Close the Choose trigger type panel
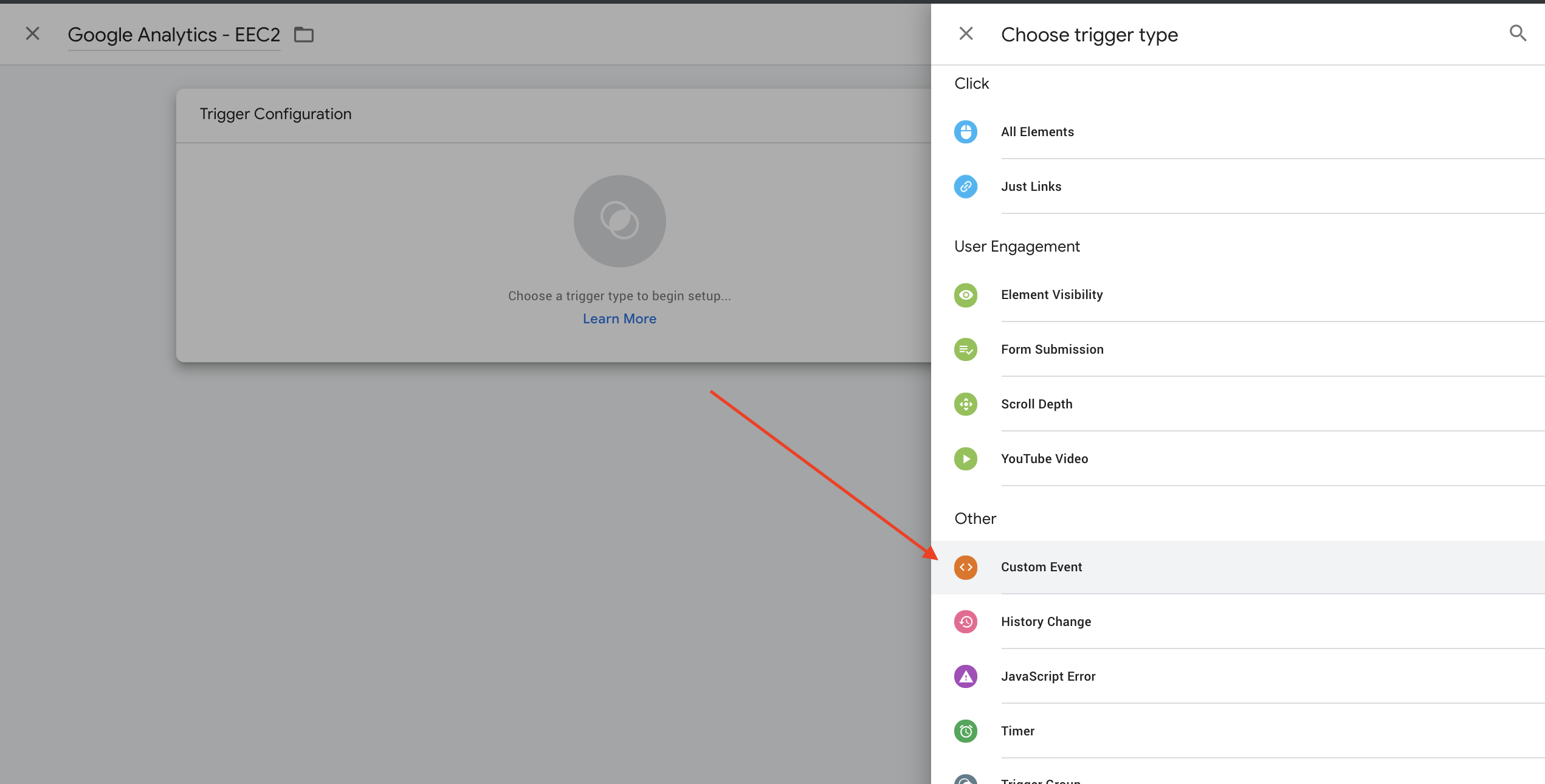Image resolution: width=1545 pixels, height=784 pixels. coord(966,33)
